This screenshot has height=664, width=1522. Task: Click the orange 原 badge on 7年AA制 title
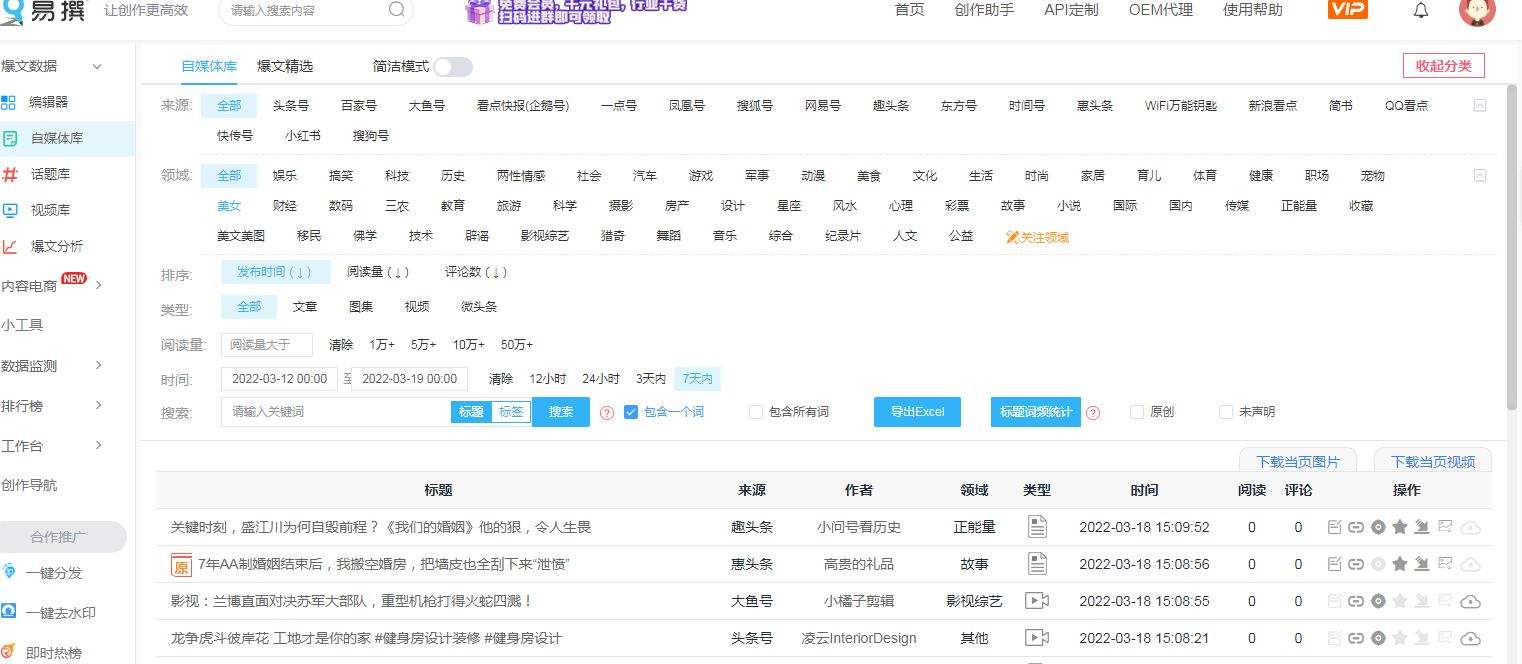click(181, 565)
